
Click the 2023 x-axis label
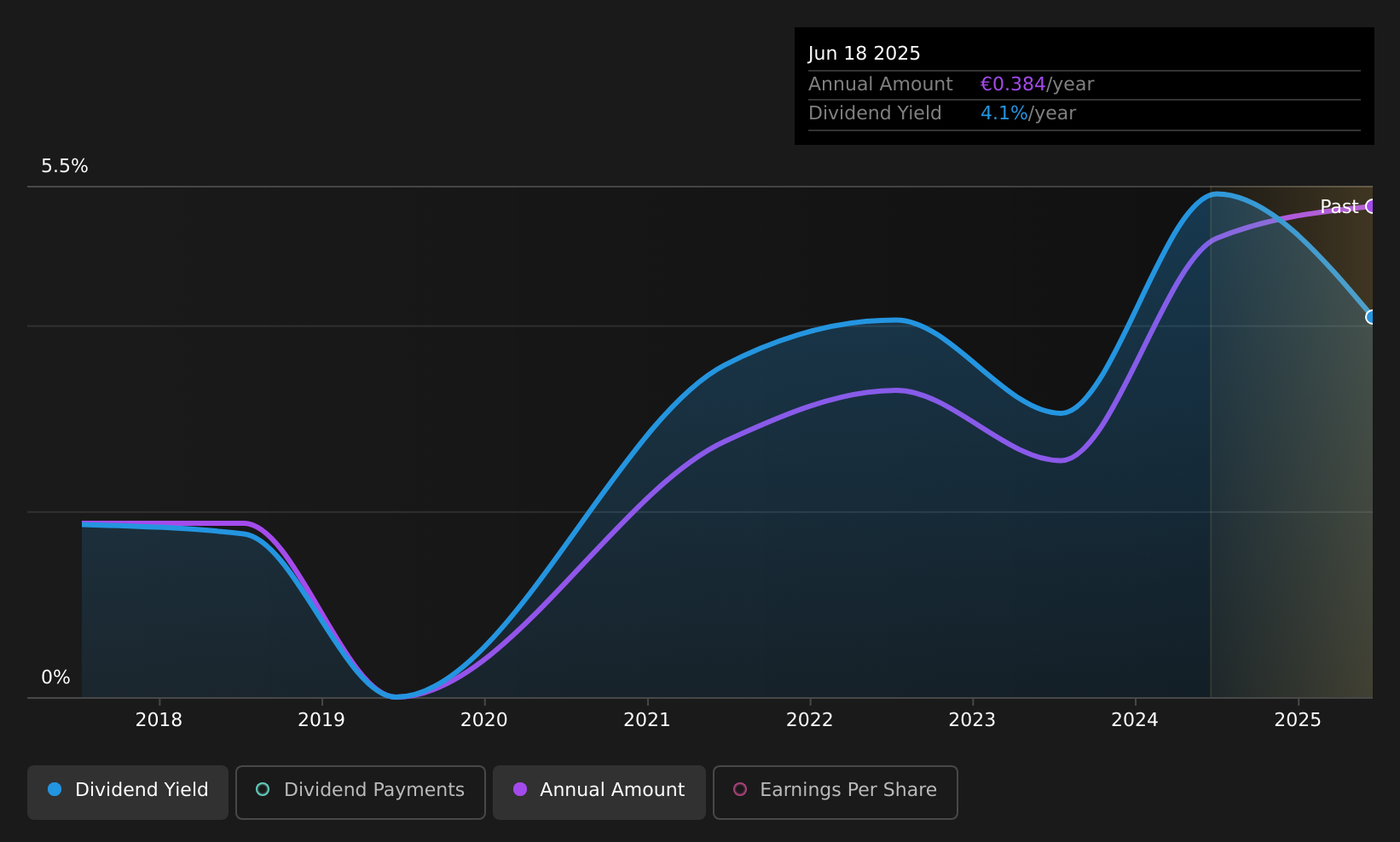pos(973,720)
